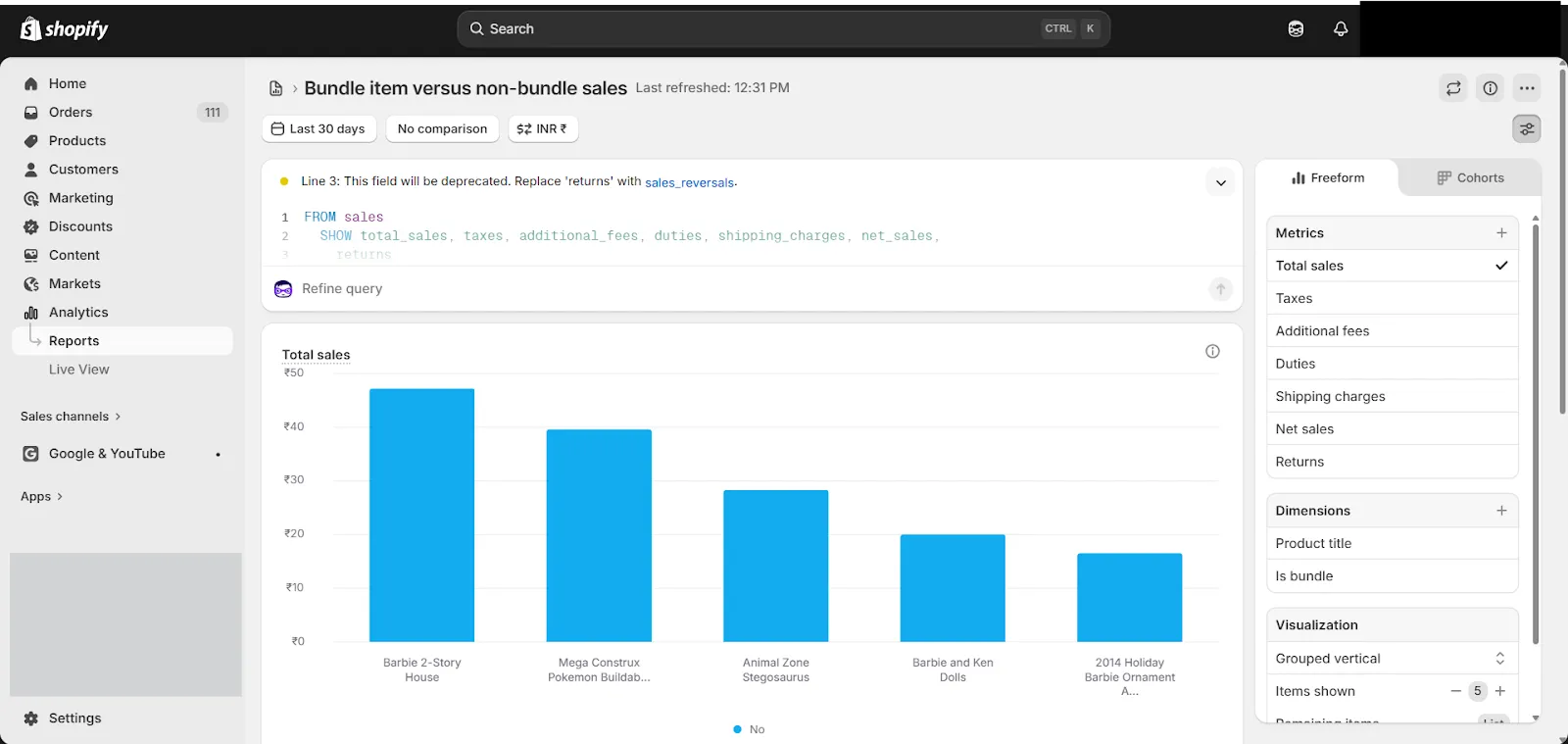Image resolution: width=1568 pixels, height=744 pixels.
Task: Open the Last 30 days date picker
Action: (318, 128)
